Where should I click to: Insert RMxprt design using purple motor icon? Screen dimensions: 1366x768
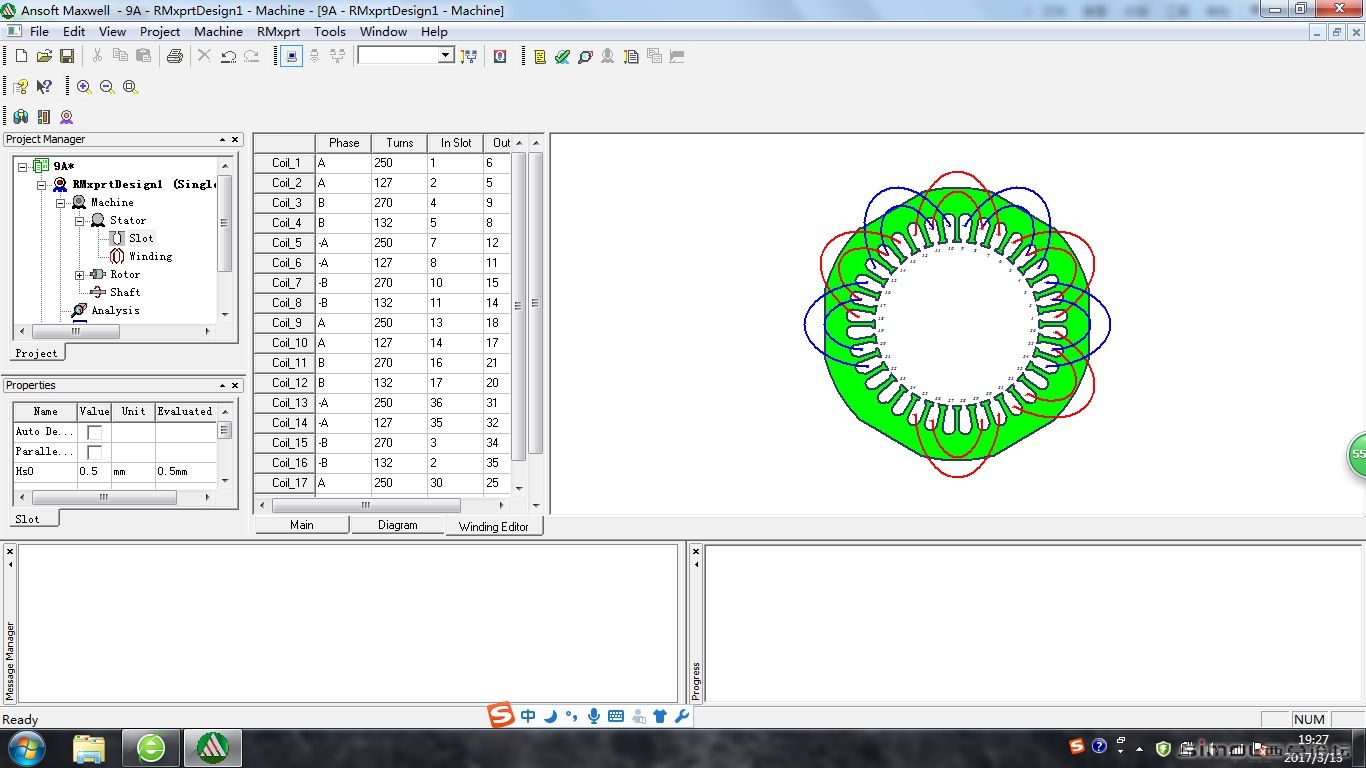pos(66,117)
